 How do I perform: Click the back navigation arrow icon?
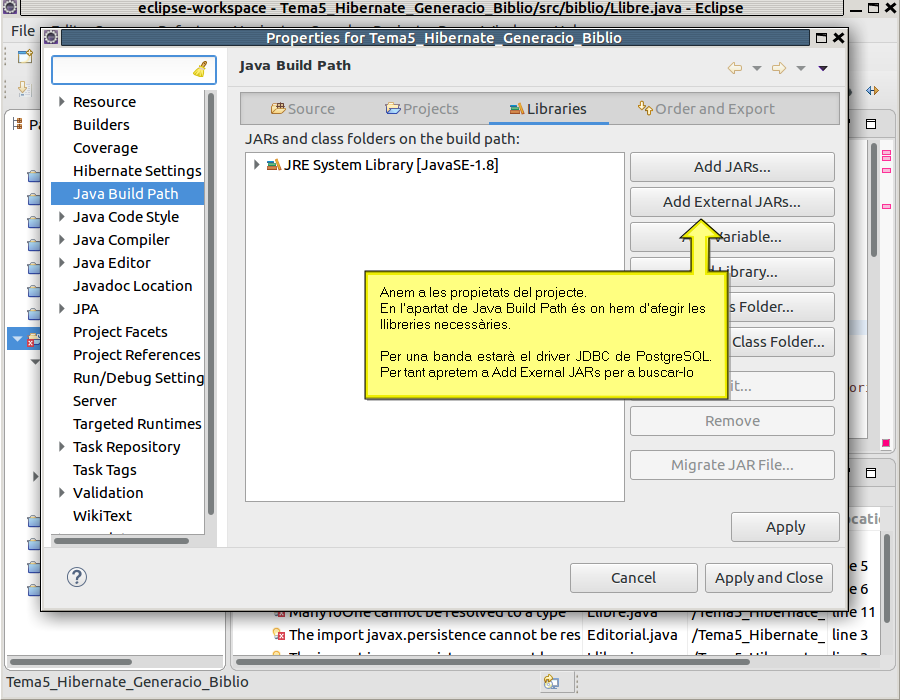(x=735, y=68)
